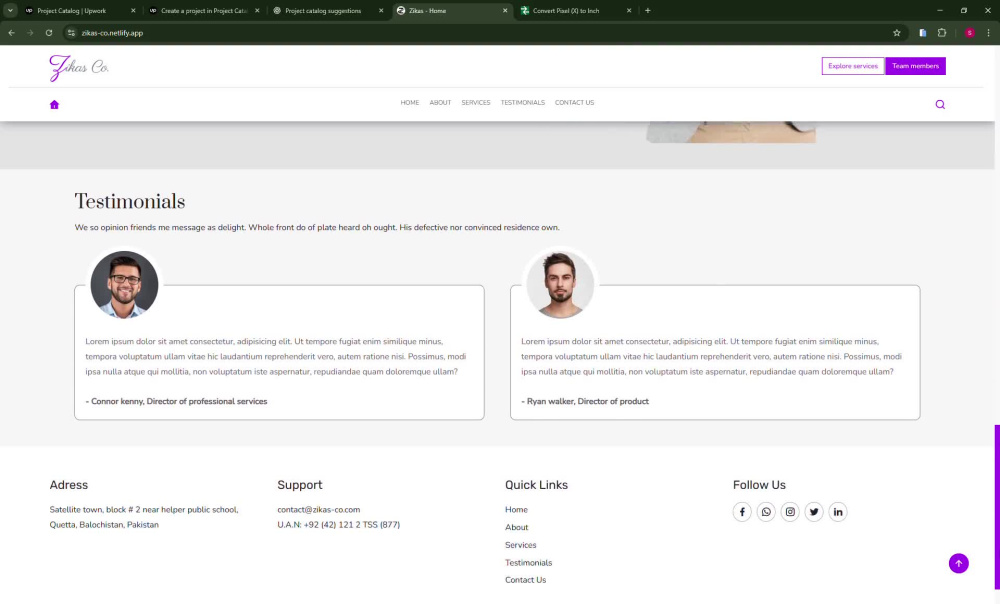Screen dimensions: 1000x604
Task: Select HOME in the navigation menu
Action: (x=409, y=103)
